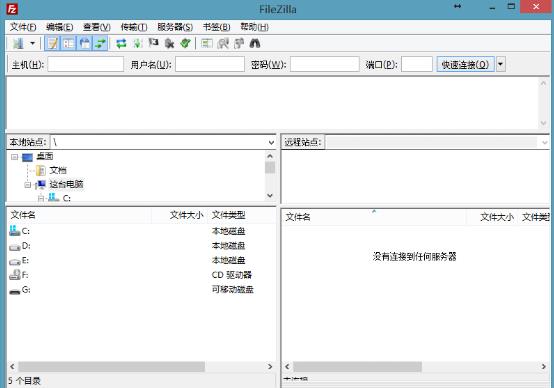
Task: Open the Site Manager icon
Action: [18, 43]
